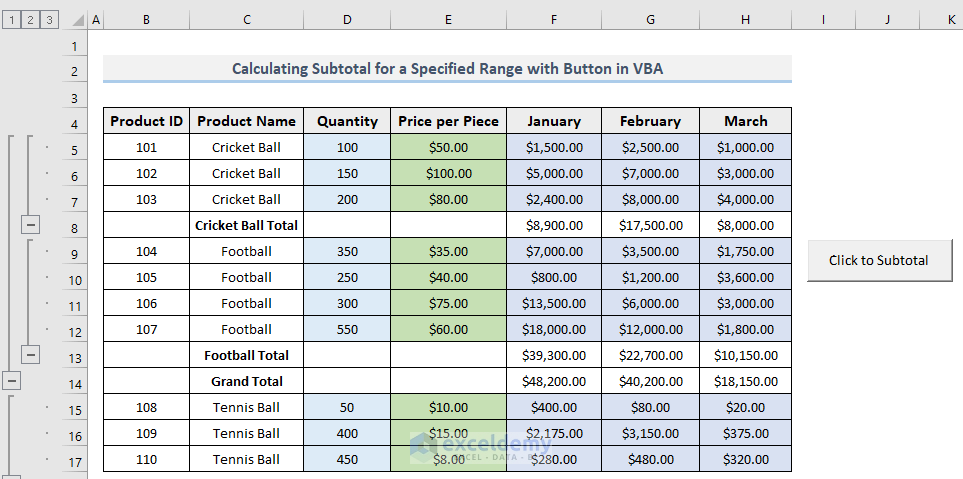Click Product ID 101 cell
The height and width of the screenshot is (479, 963).
[146, 147]
